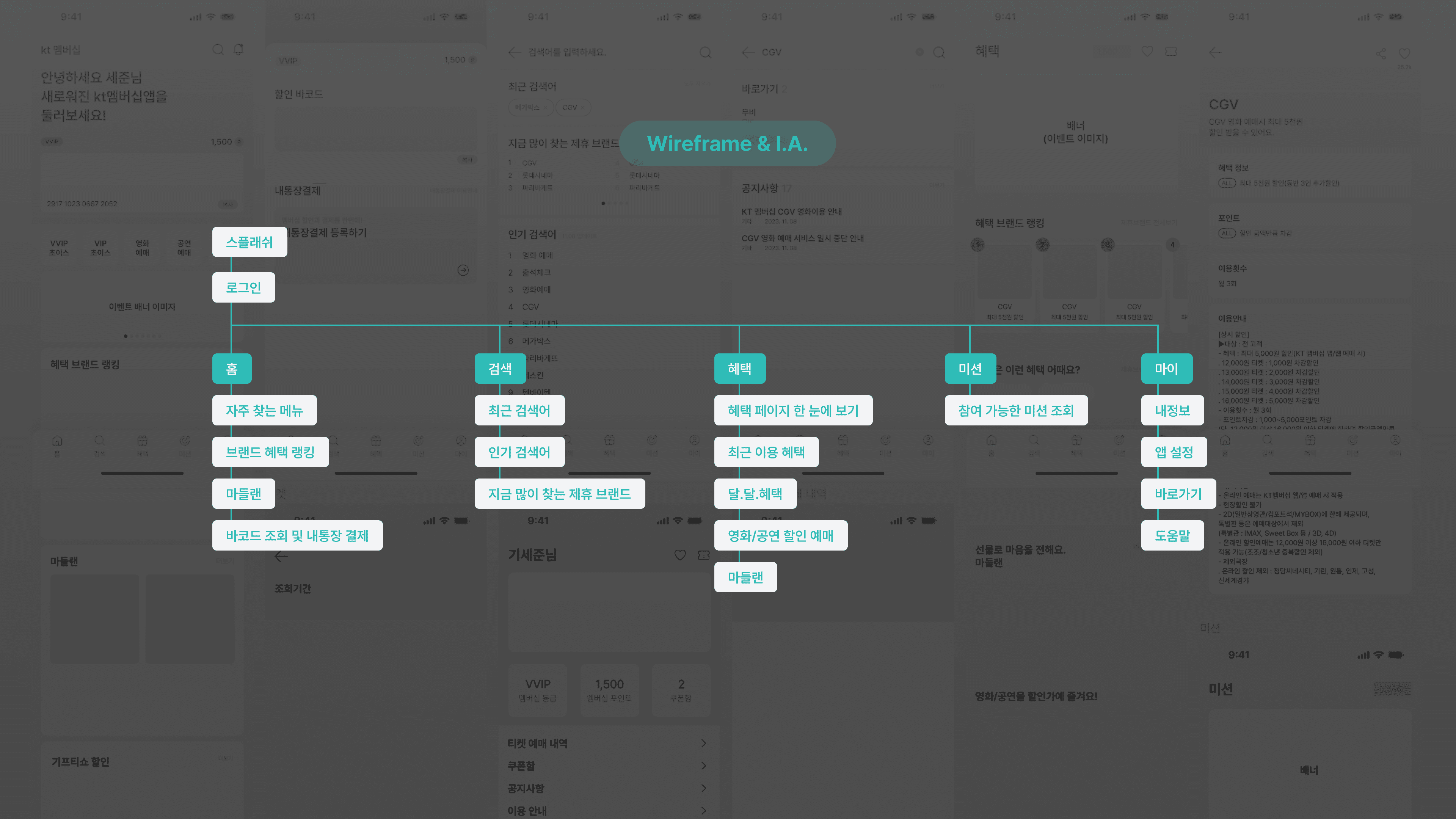Click the 스플래쉬 node
This screenshot has height=819, width=1456.
click(x=249, y=242)
